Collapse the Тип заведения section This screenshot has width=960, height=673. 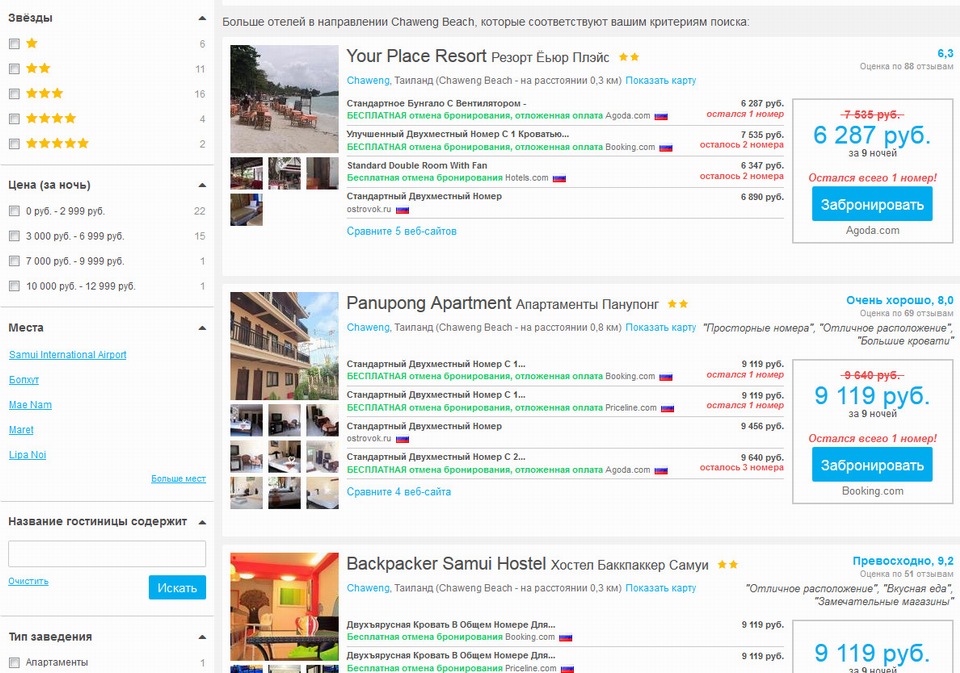(x=202, y=637)
